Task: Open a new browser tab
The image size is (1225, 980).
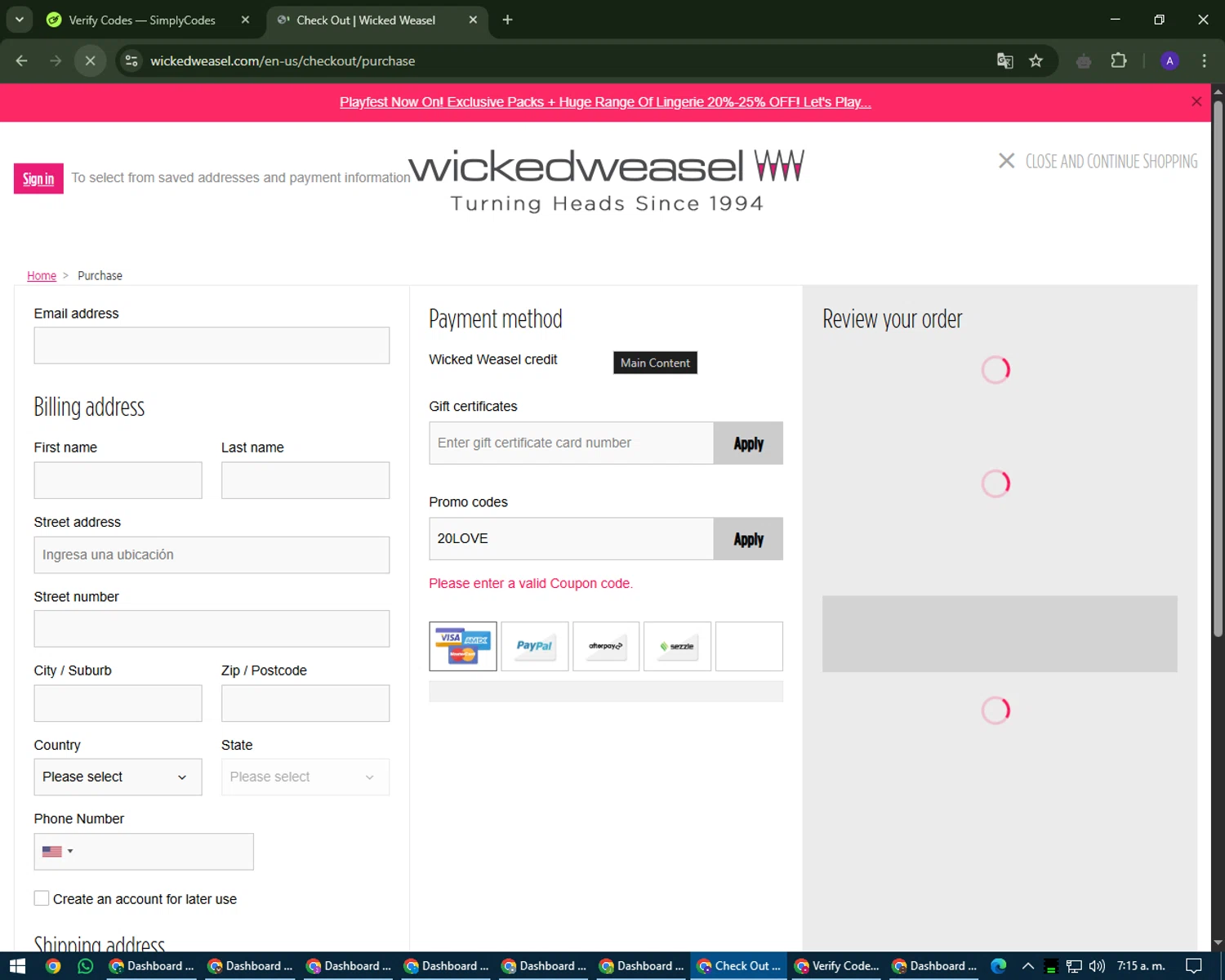Action: 507,20
